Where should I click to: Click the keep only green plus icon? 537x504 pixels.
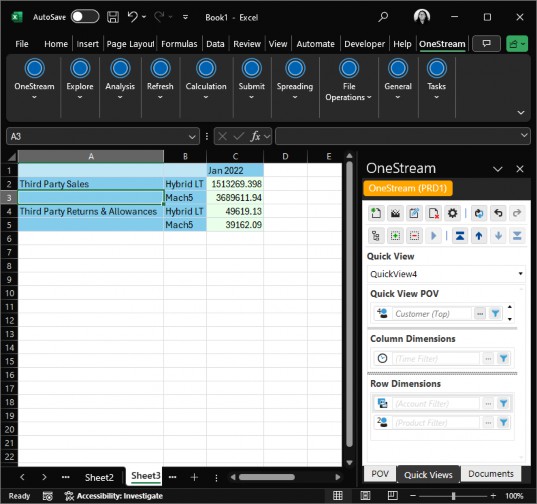pyautogui.click(x=395, y=236)
